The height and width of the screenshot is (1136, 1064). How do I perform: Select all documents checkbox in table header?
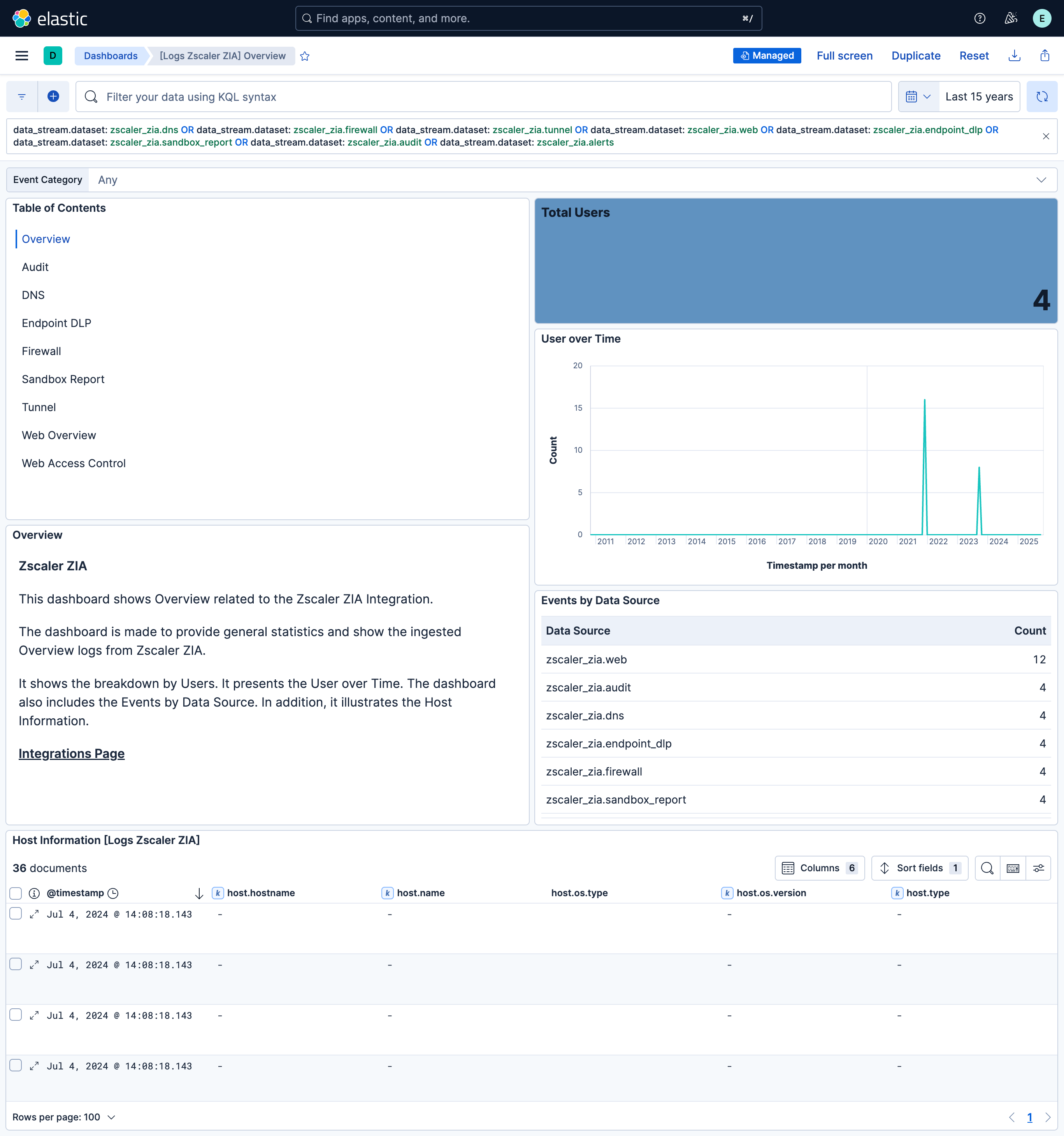coord(16,893)
